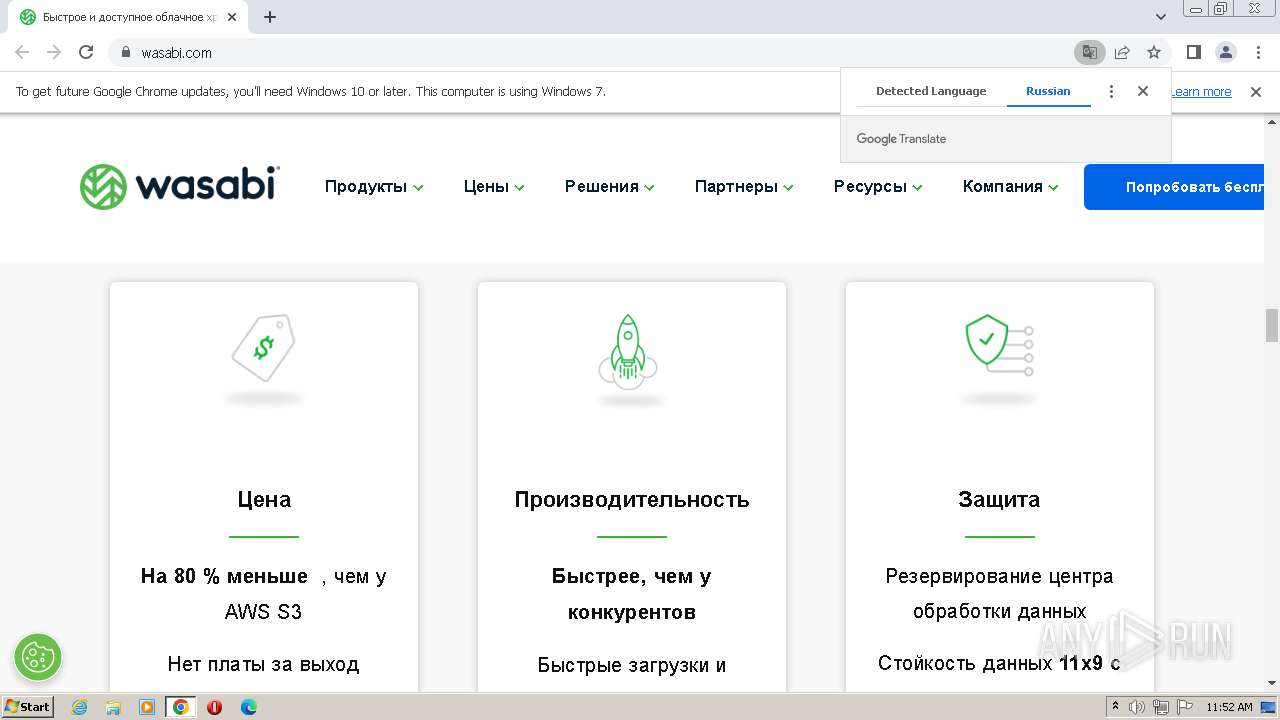Click the Wasabi logo
Screen dimensions: 1280x720
tap(180, 186)
